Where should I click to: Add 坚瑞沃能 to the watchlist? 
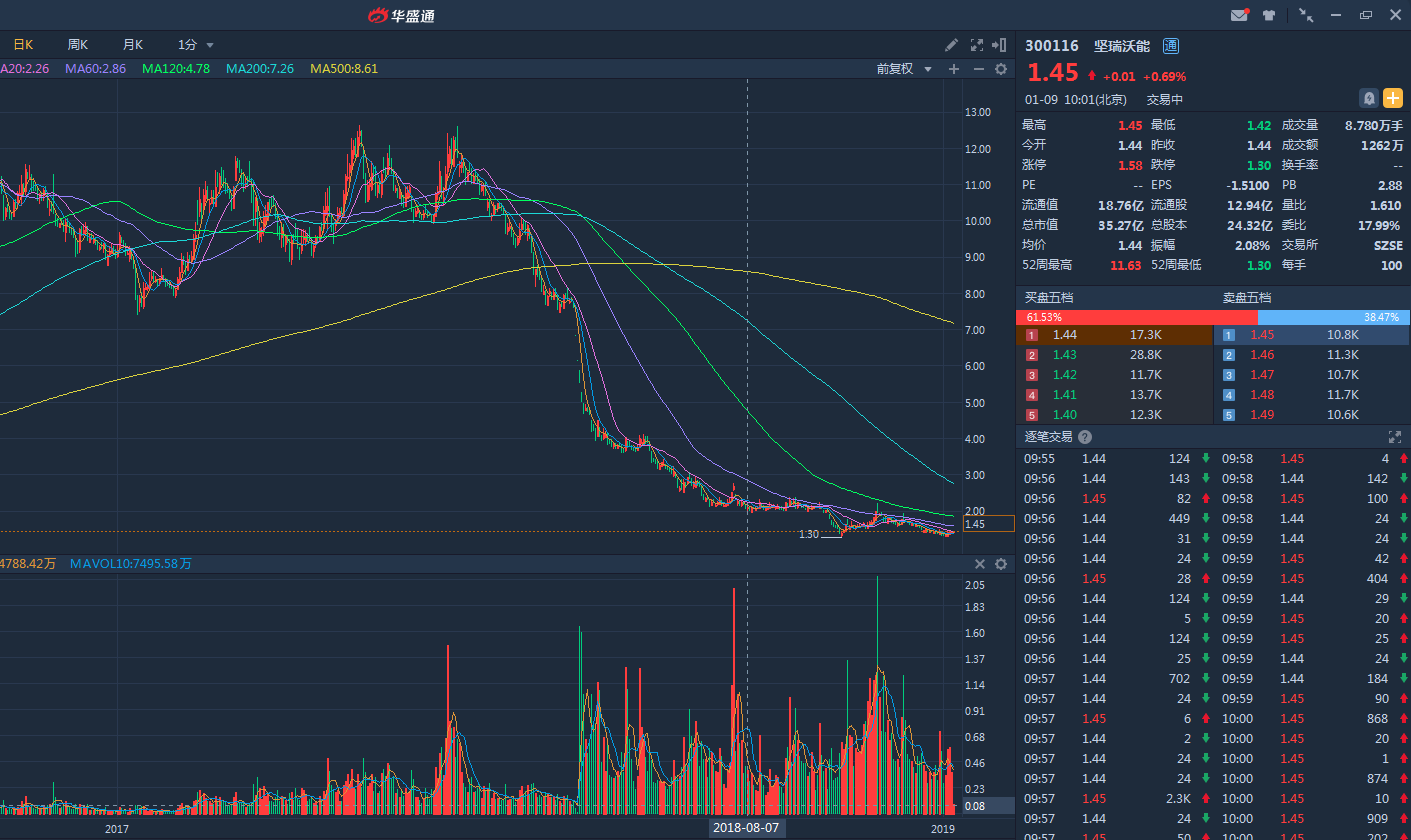point(1393,98)
